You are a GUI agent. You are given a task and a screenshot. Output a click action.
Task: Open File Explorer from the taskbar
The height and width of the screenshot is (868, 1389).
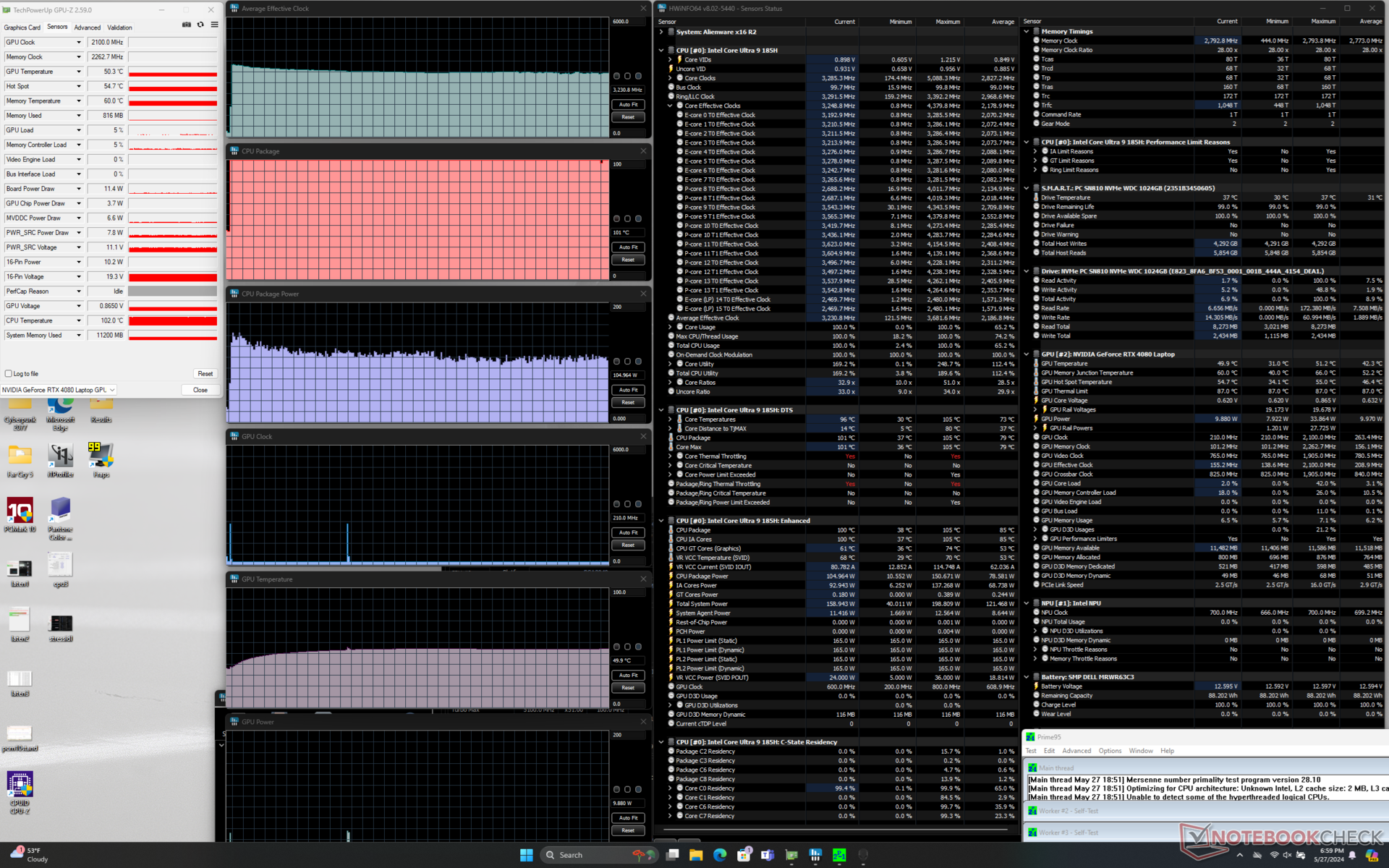tap(696, 855)
